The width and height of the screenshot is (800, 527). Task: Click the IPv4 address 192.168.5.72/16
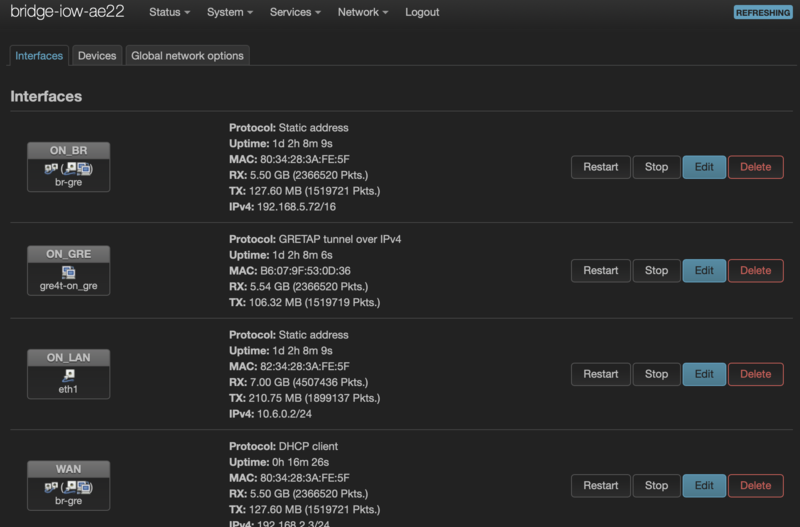[x=296, y=207]
